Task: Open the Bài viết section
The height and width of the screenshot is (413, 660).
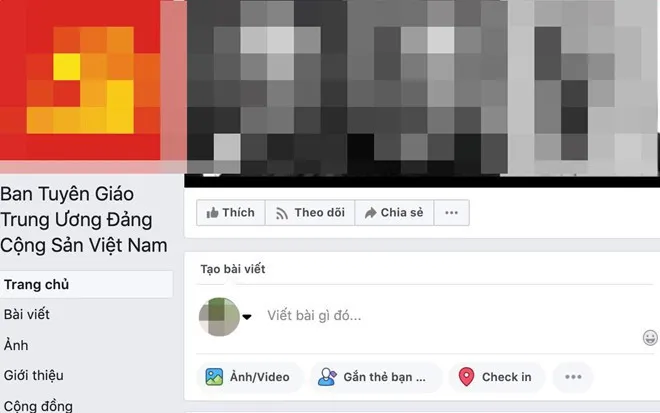Action: coord(27,314)
